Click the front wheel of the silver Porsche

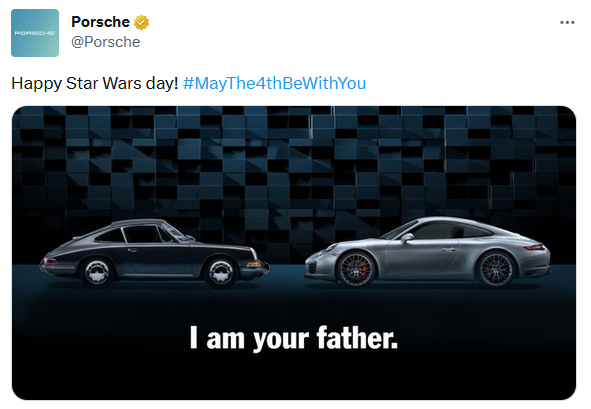(x=355, y=269)
